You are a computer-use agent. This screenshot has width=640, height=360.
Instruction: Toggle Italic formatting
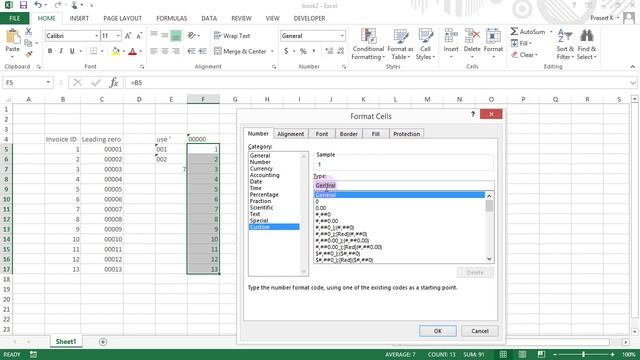pyautogui.click(x=61, y=51)
